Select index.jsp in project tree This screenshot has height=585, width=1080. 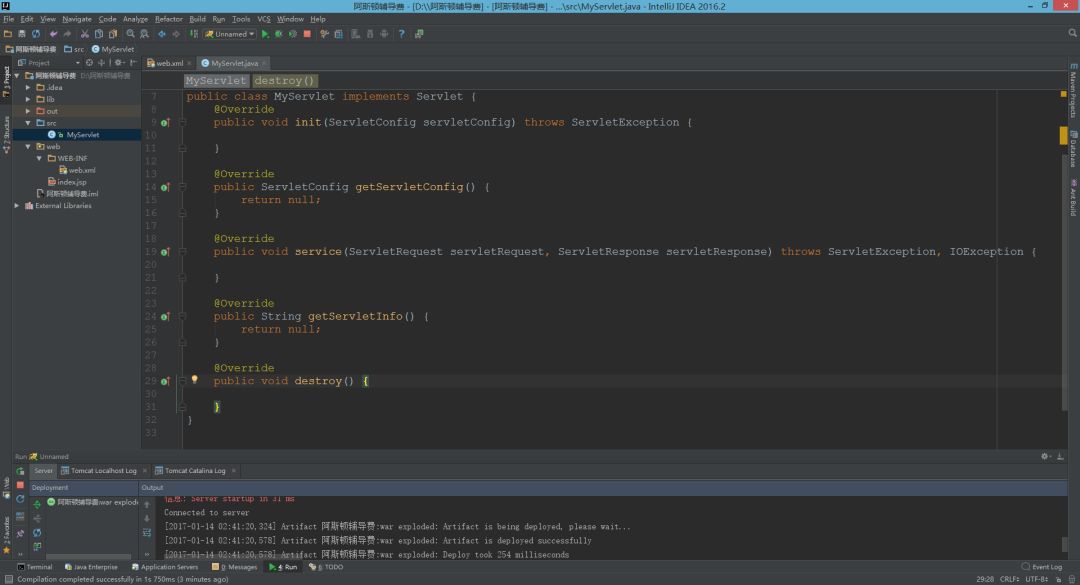tap(67, 182)
